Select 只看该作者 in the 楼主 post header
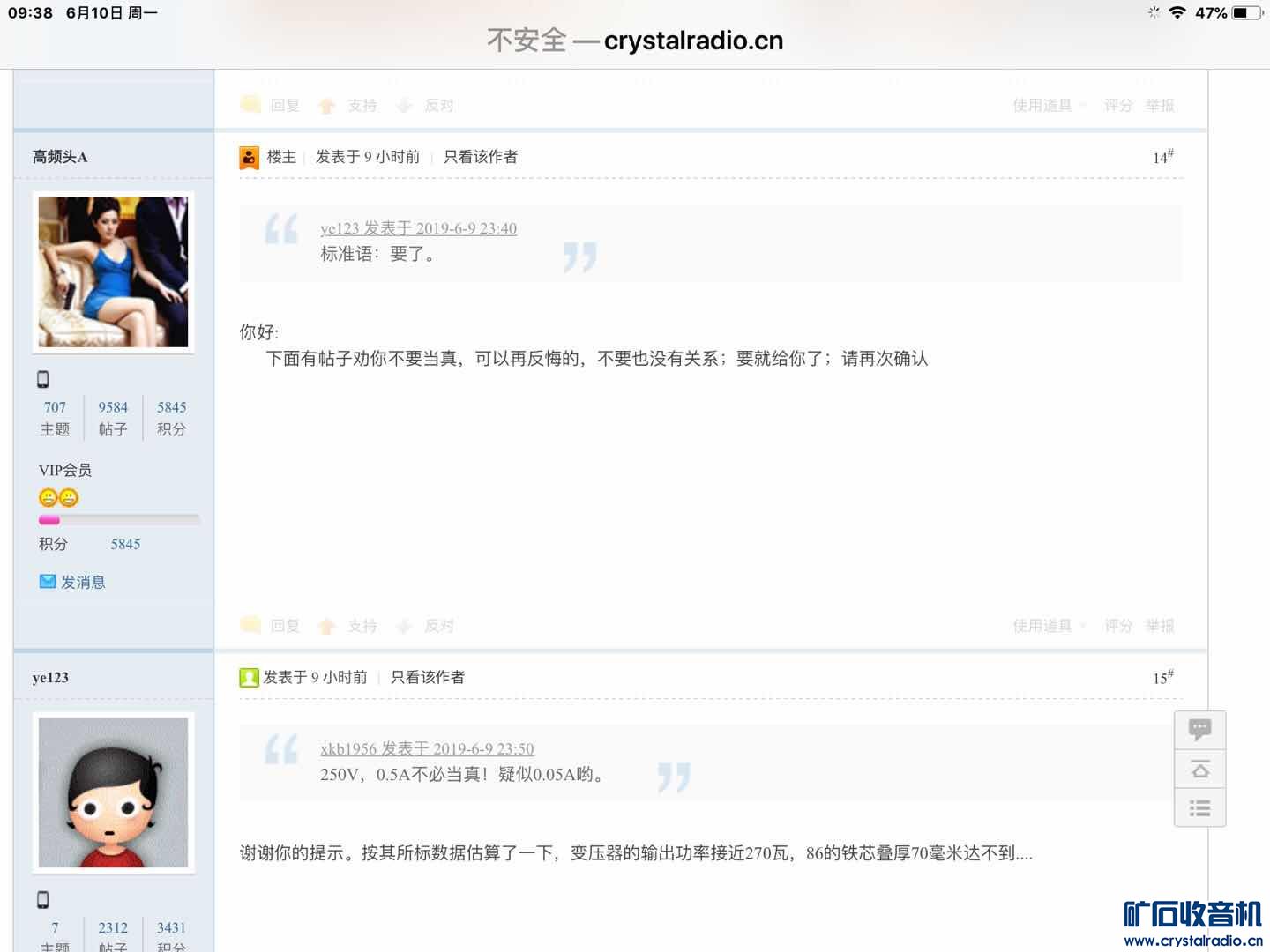The height and width of the screenshot is (952, 1270). 481,157
